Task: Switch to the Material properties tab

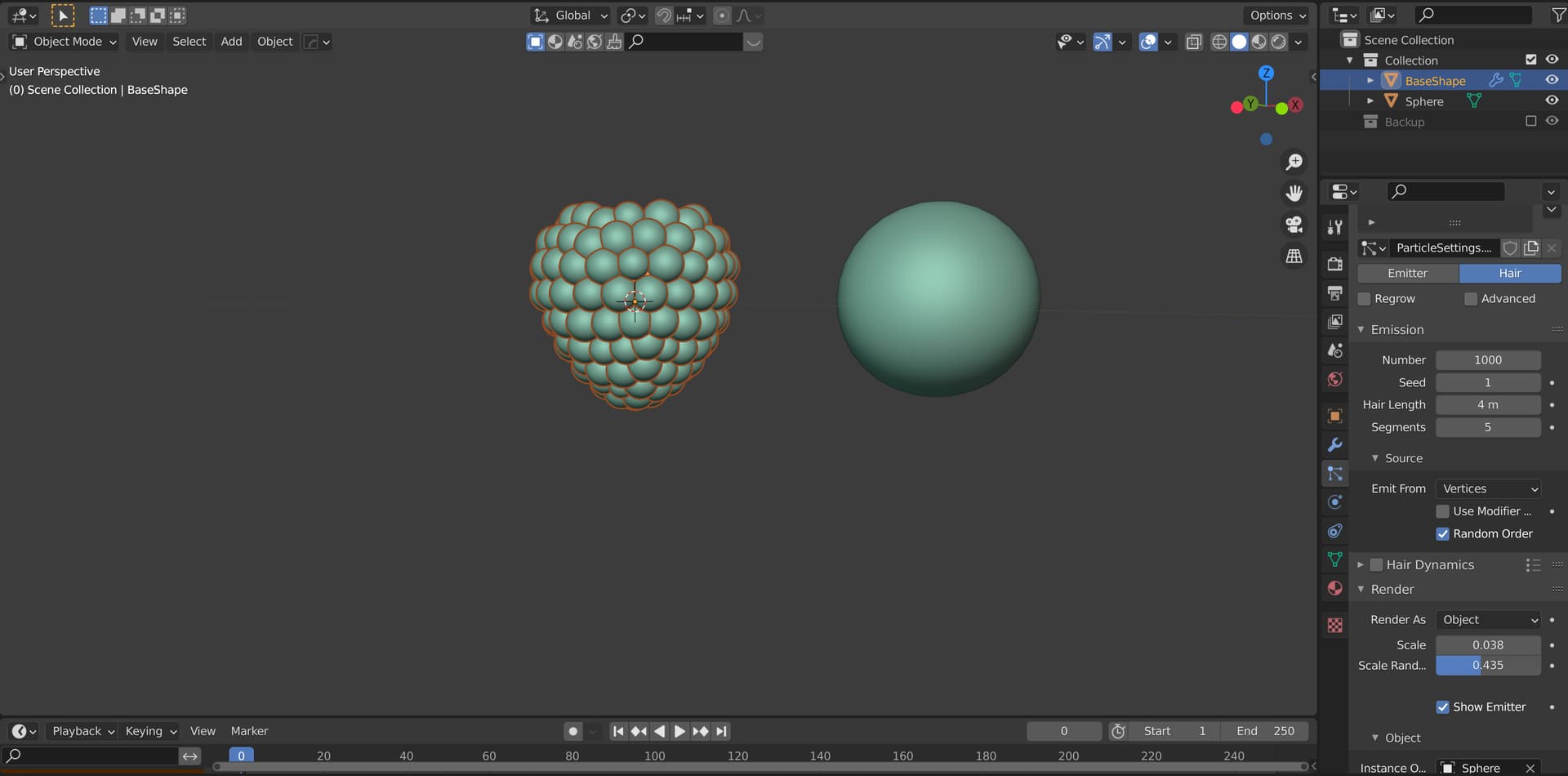Action: (x=1334, y=587)
